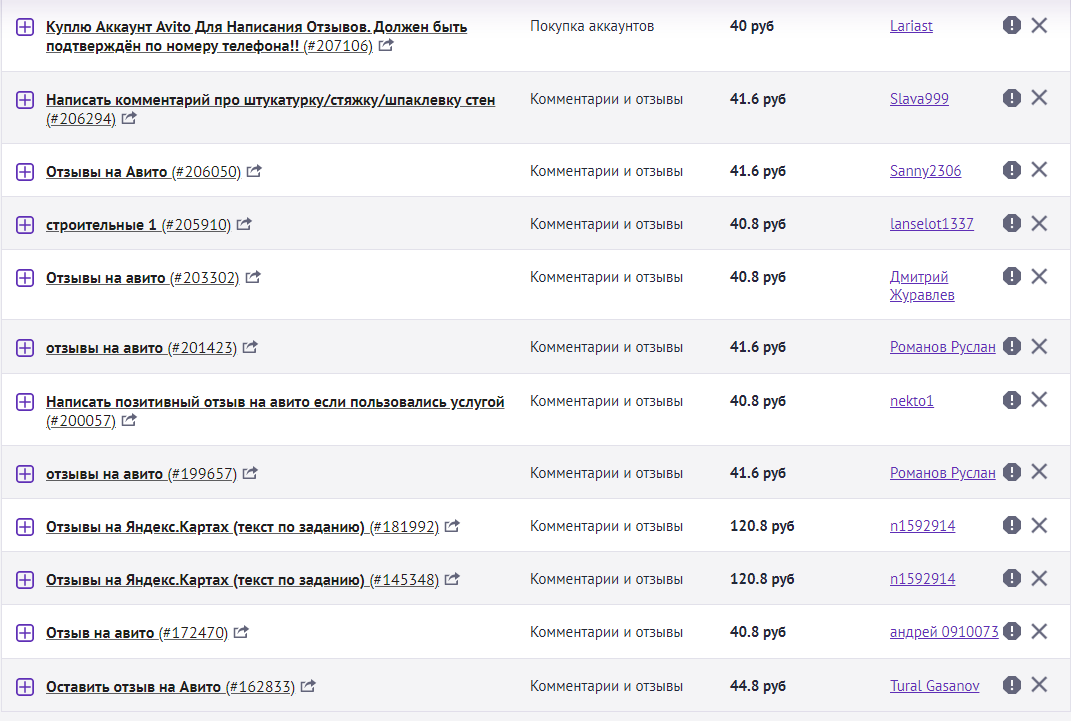Remove the lanselot1337 task with X
The image size is (1071, 721).
(x=1039, y=223)
